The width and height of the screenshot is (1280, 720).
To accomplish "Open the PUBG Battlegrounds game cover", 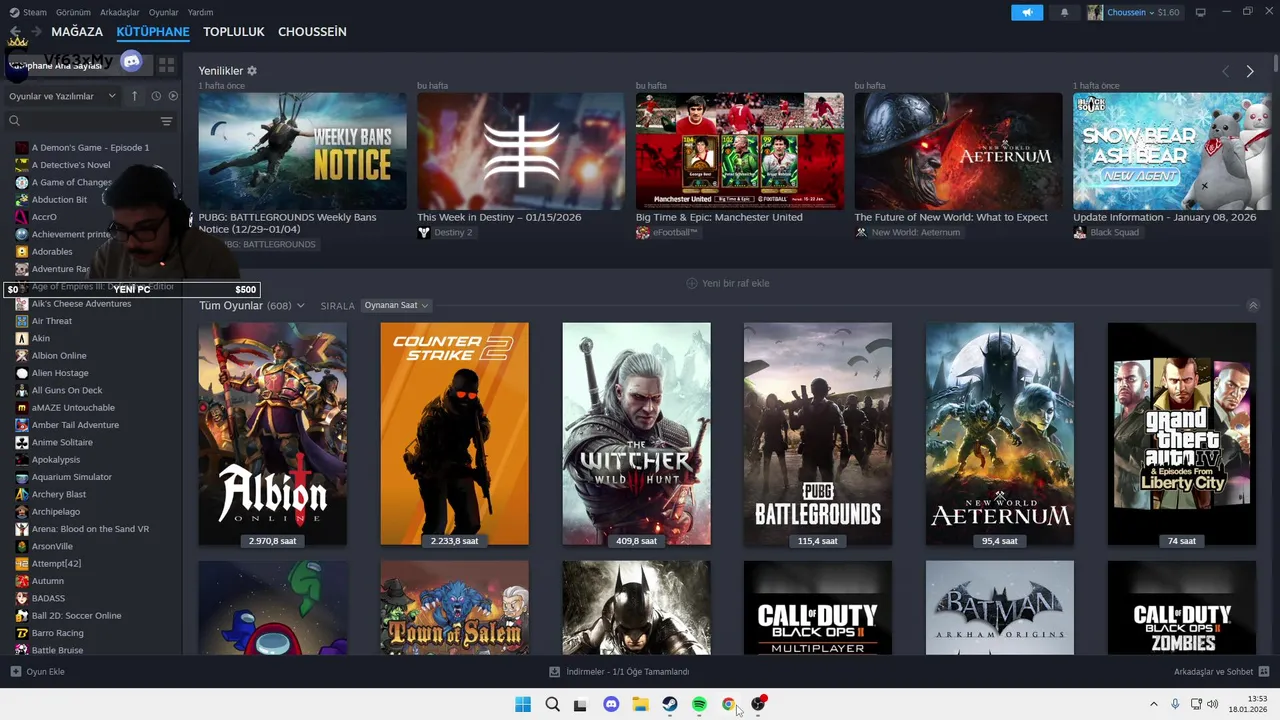I will pyautogui.click(x=818, y=434).
